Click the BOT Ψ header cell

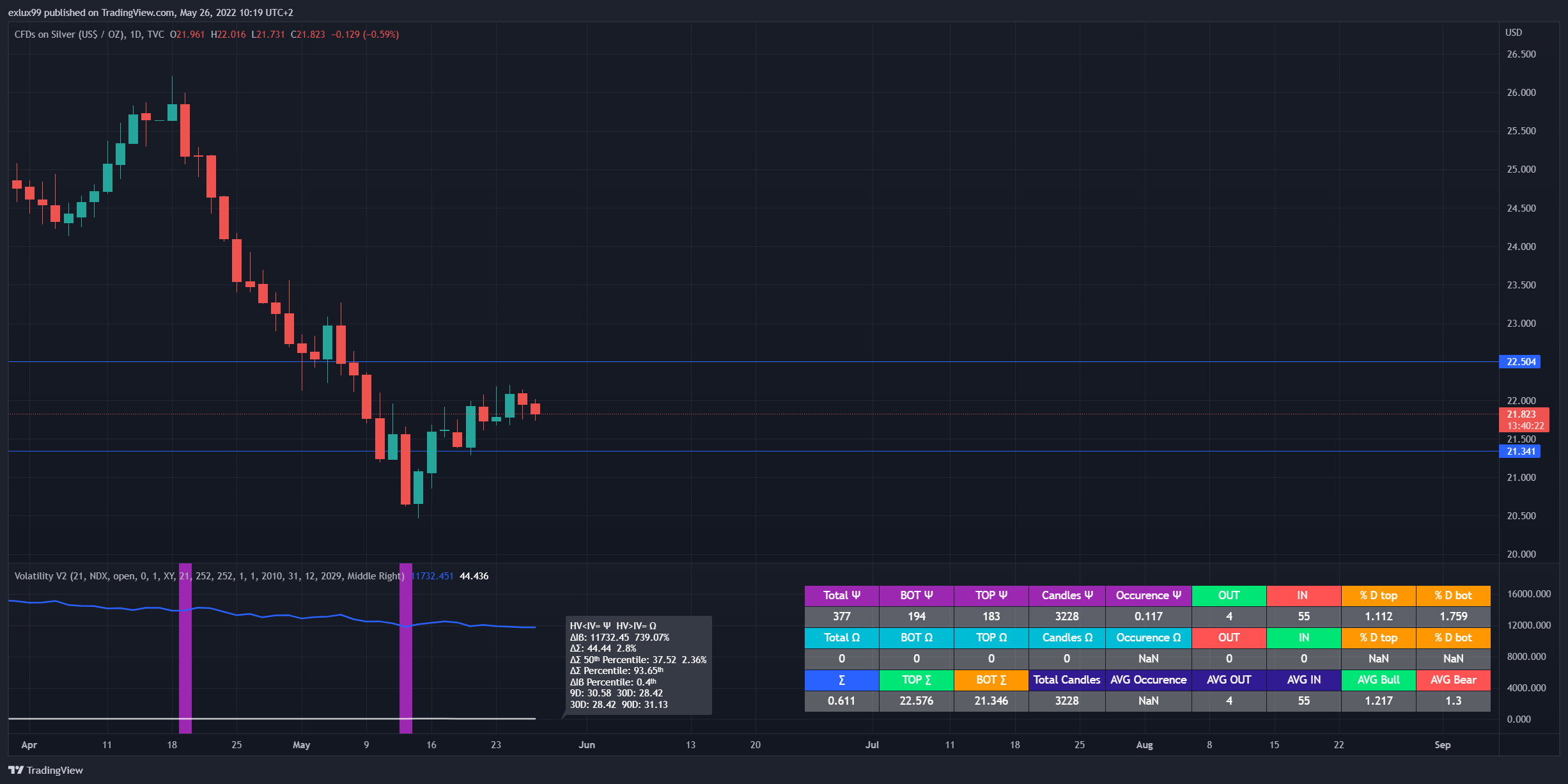coord(916,595)
